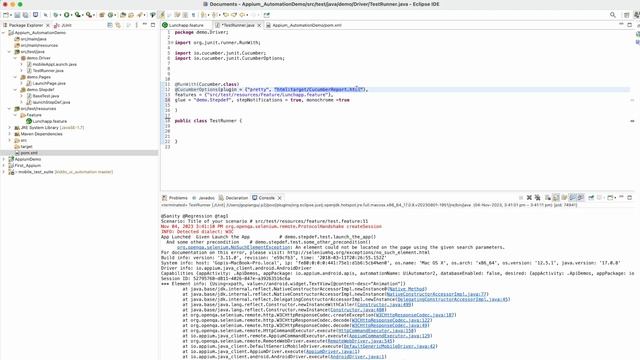Collapse the Appium_AutomationDemo project

tap(4, 33)
